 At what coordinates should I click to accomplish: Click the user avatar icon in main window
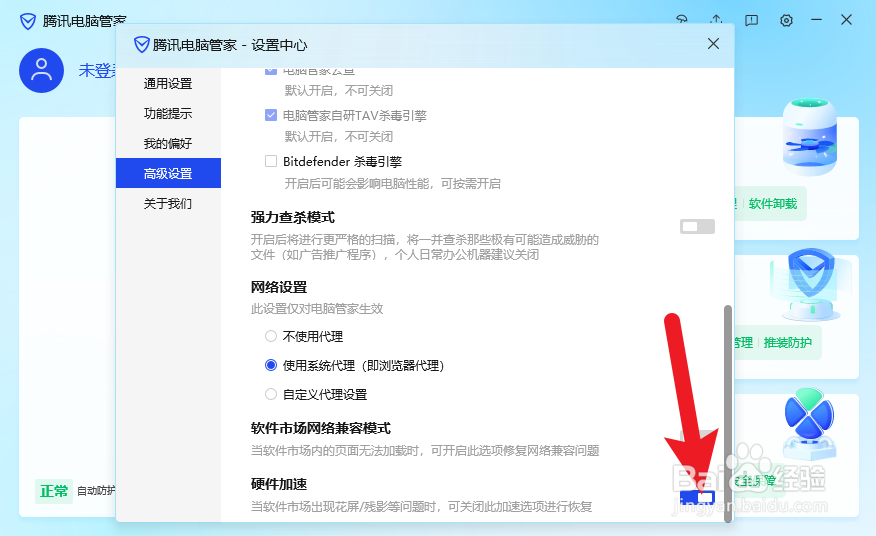[x=41, y=70]
